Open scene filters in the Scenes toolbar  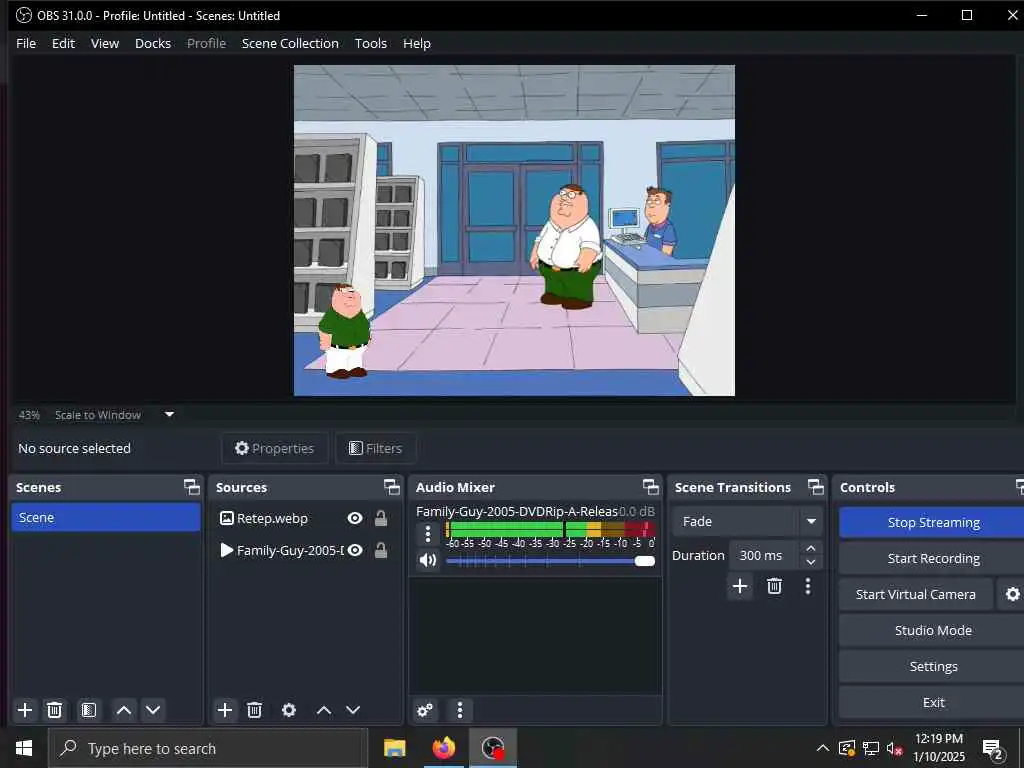click(x=88, y=710)
